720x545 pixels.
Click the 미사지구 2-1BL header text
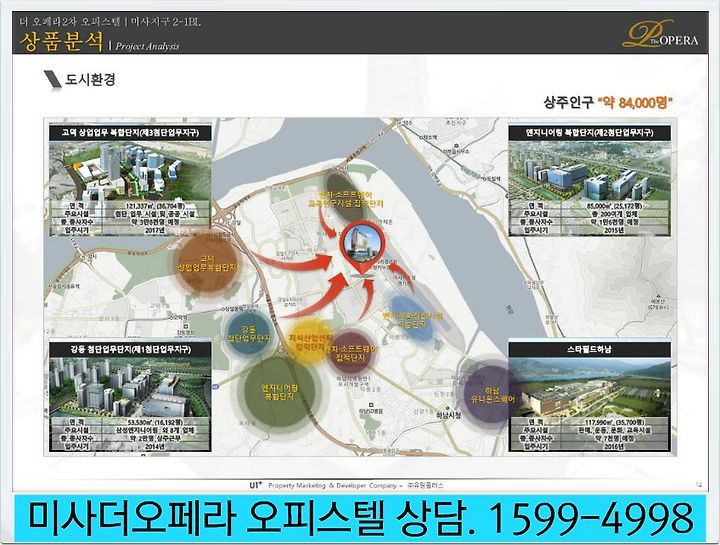tap(165, 21)
